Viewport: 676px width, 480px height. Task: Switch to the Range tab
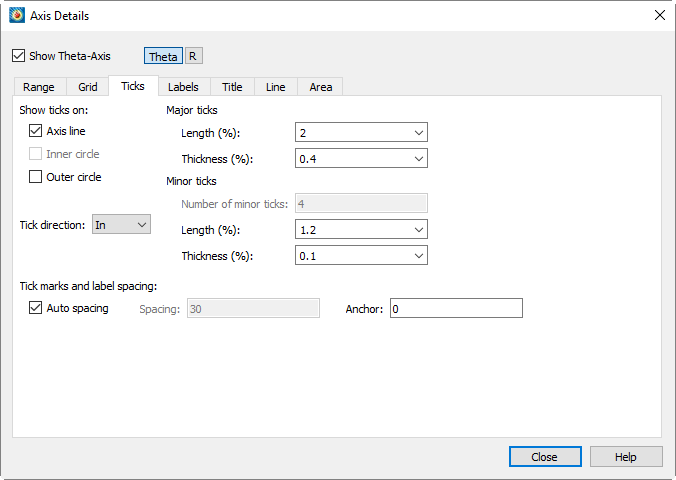point(39,87)
